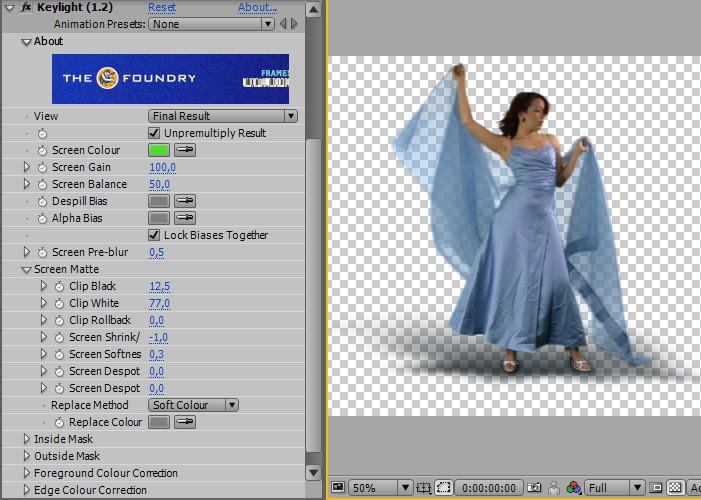Toggle the Screen Gain stopwatch
The image size is (701, 500).
(42, 167)
